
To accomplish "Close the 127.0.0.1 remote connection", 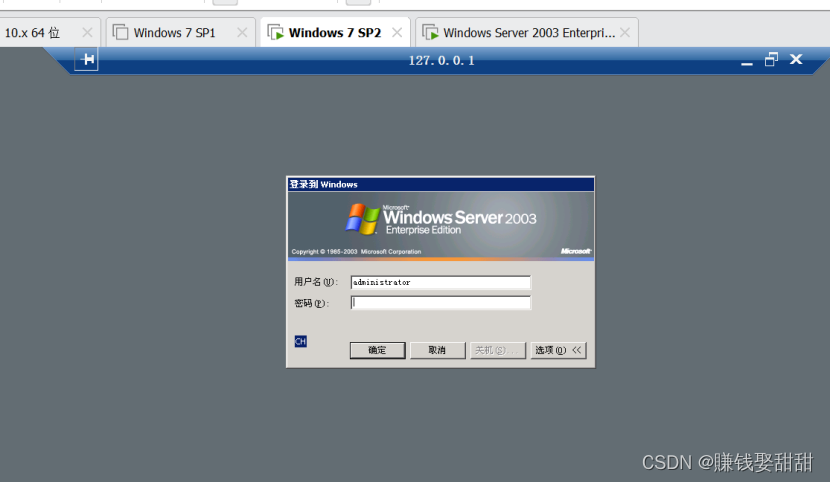I will [x=796, y=59].
